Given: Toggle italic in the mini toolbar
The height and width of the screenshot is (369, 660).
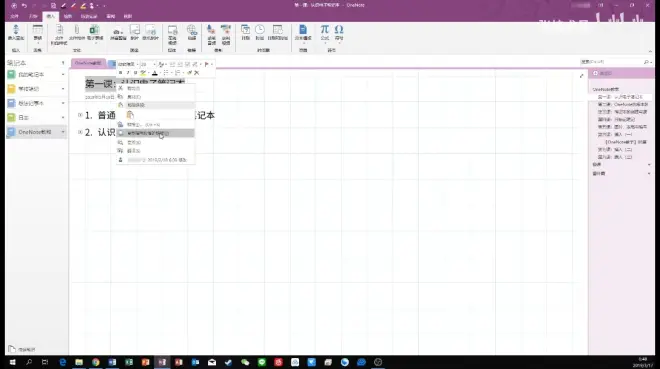Looking at the screenshot, I should [128, 73].
